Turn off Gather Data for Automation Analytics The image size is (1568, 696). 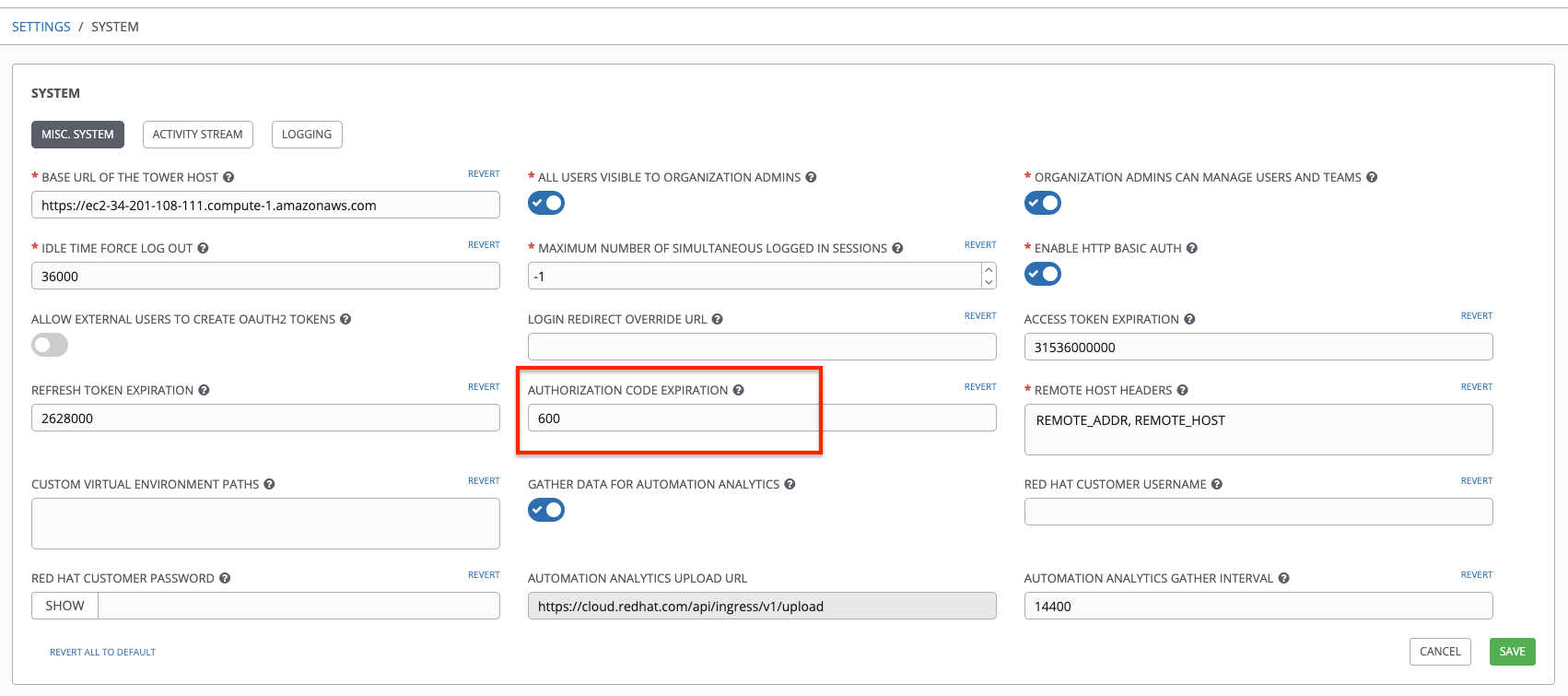point(546,510)
